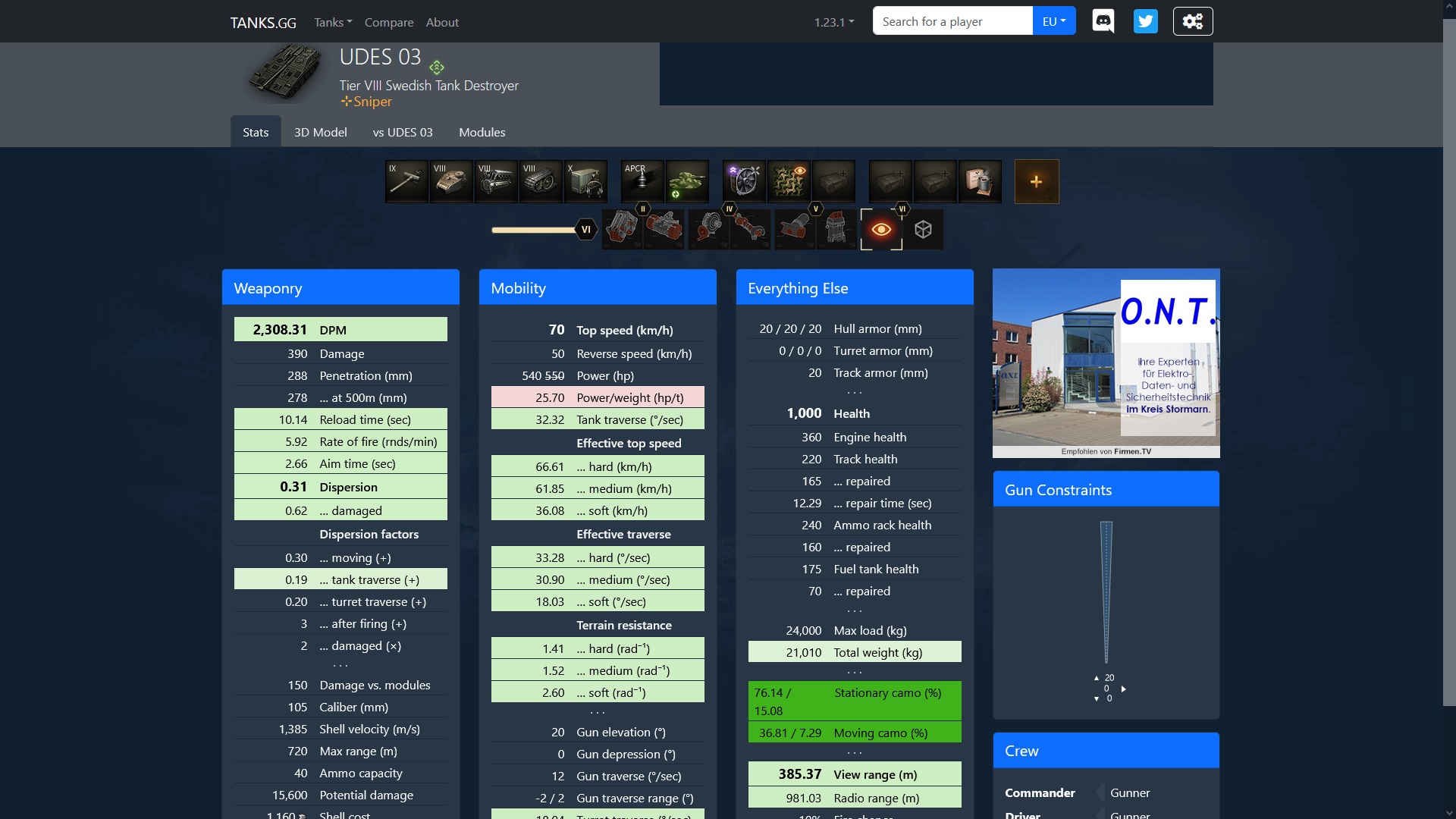Select the APCR shell type icon
This screenshot has width=1456, height=819.
click(x=642, y=181)
